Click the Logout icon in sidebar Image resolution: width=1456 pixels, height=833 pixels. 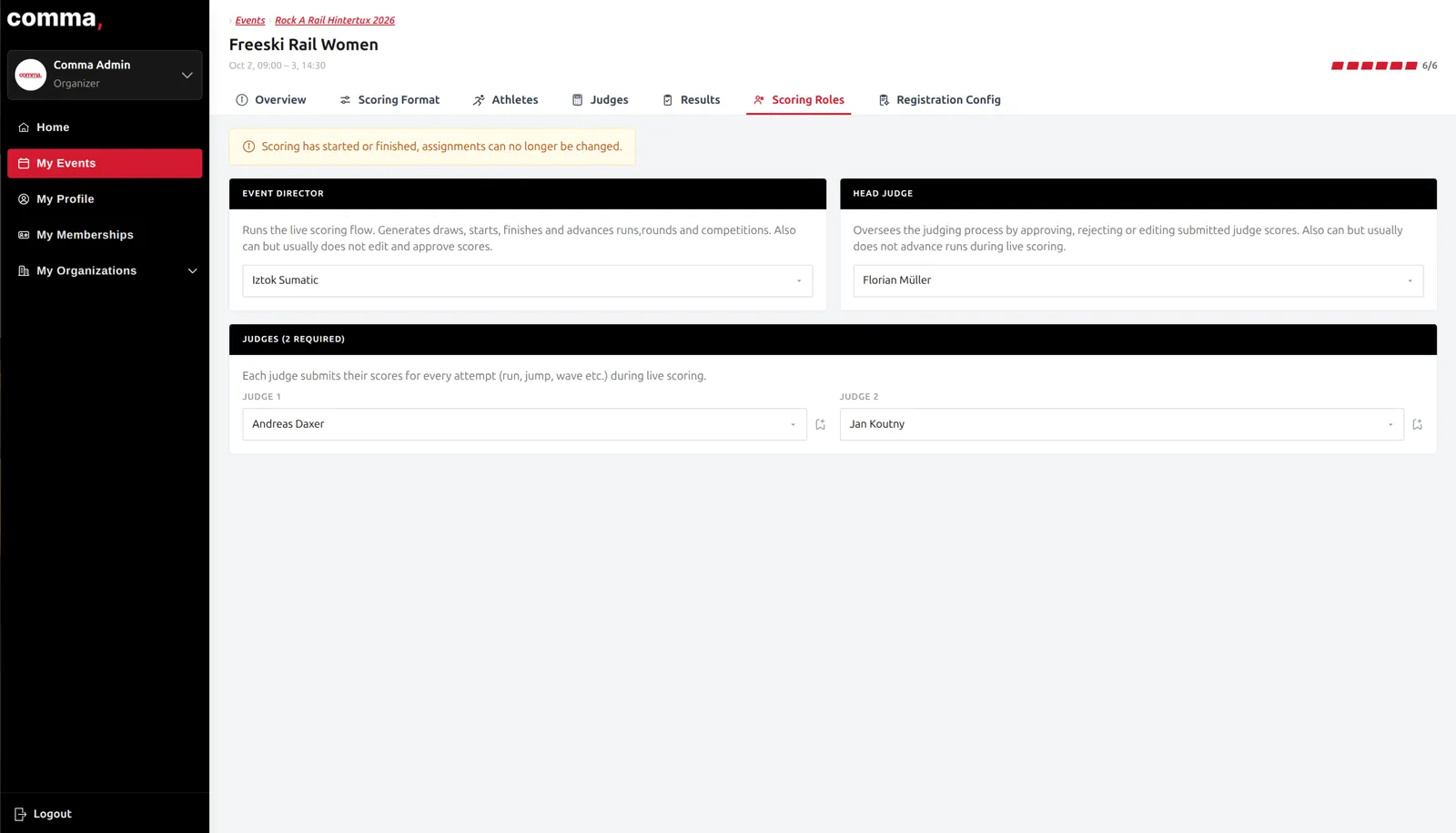(20, 814)
